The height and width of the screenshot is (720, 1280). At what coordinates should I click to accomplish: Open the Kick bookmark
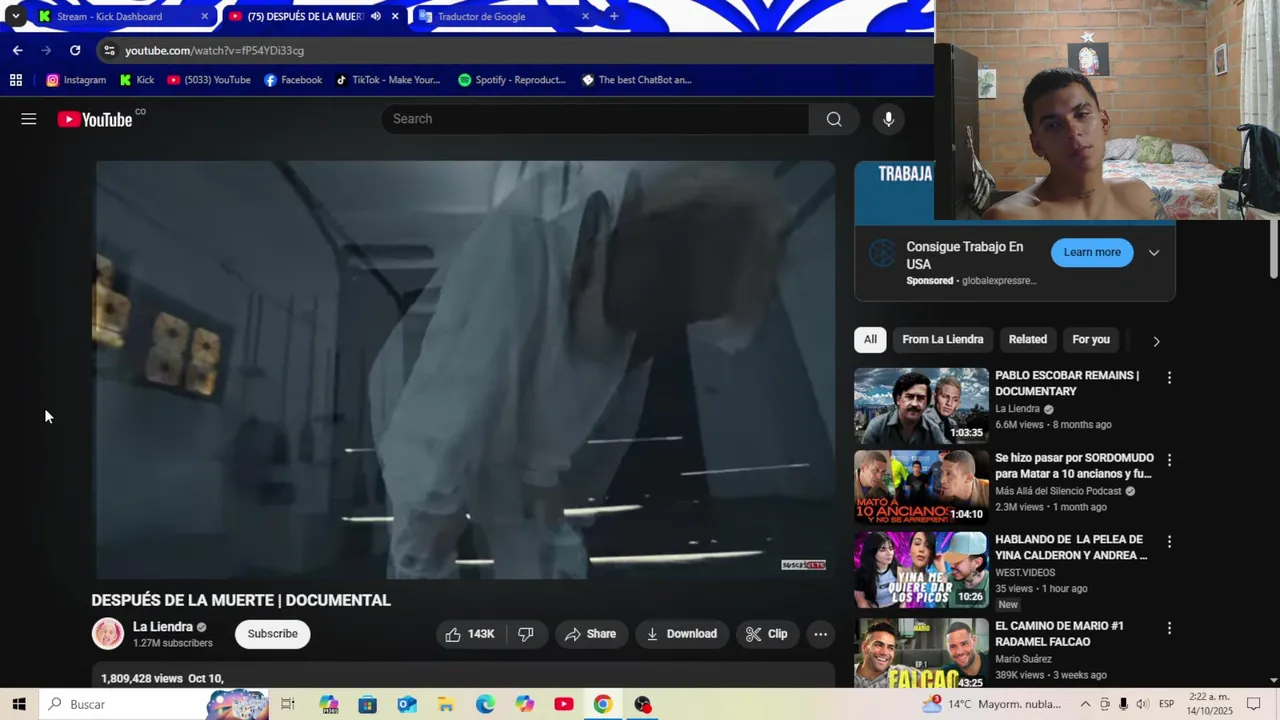click(137, 80)
